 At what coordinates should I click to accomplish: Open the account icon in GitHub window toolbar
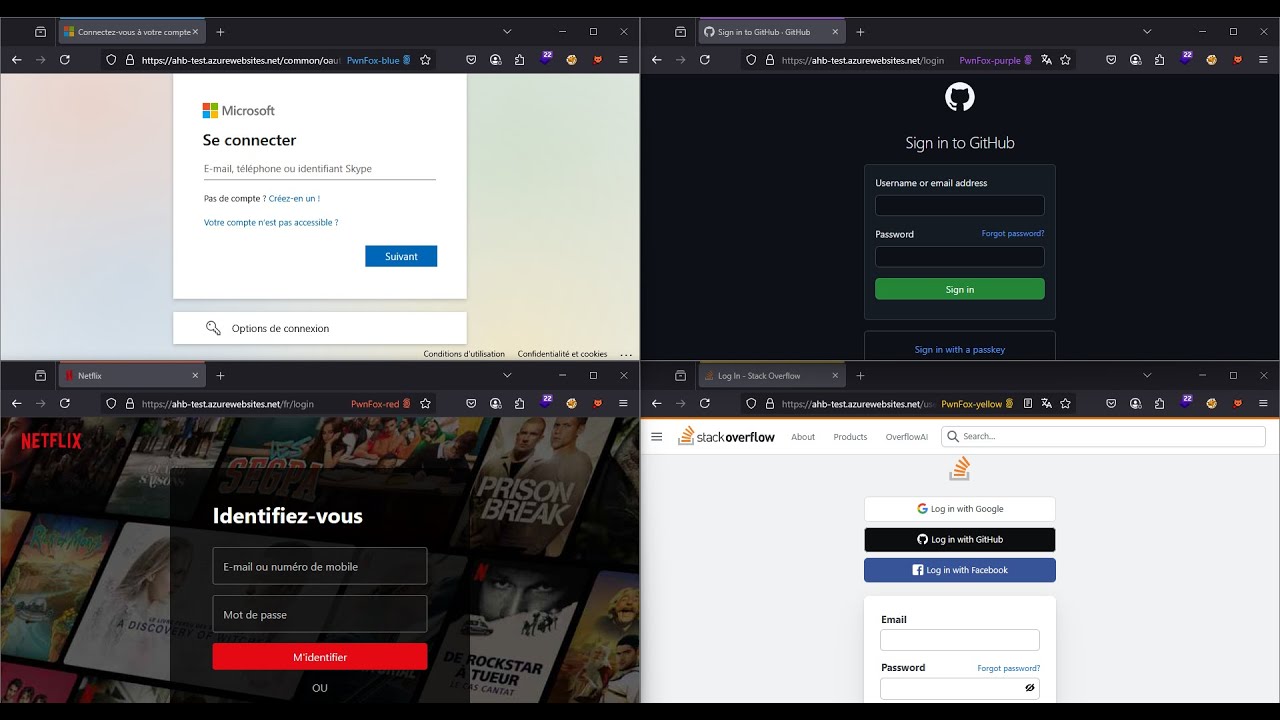tap(1135, 60)
